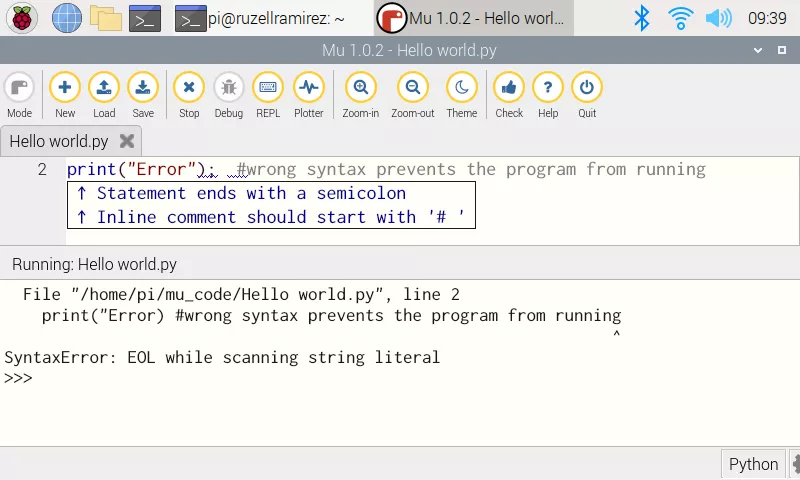Toggle the Plotter pane
800x480 pixels.
[308, 95]
